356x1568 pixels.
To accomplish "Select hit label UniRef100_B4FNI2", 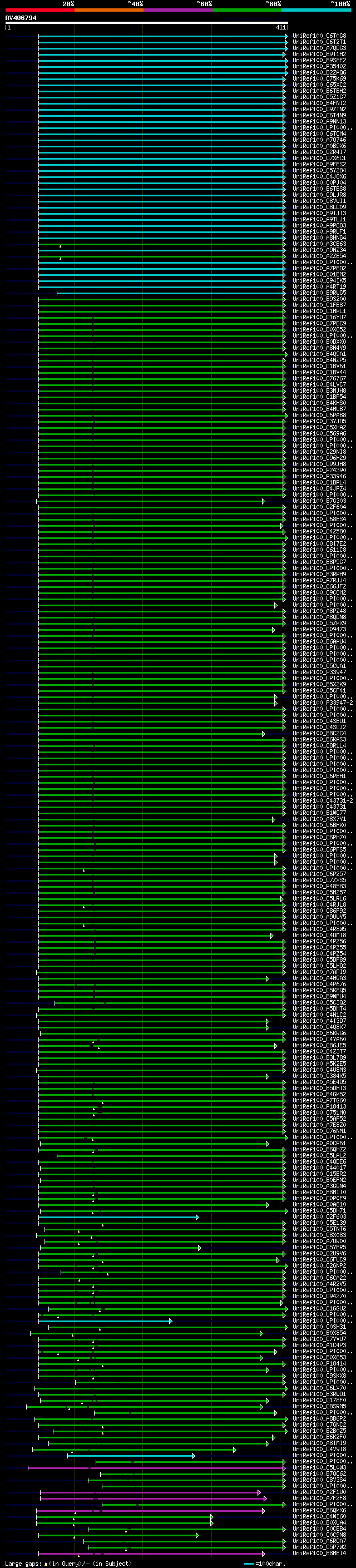I will (319, 103).
